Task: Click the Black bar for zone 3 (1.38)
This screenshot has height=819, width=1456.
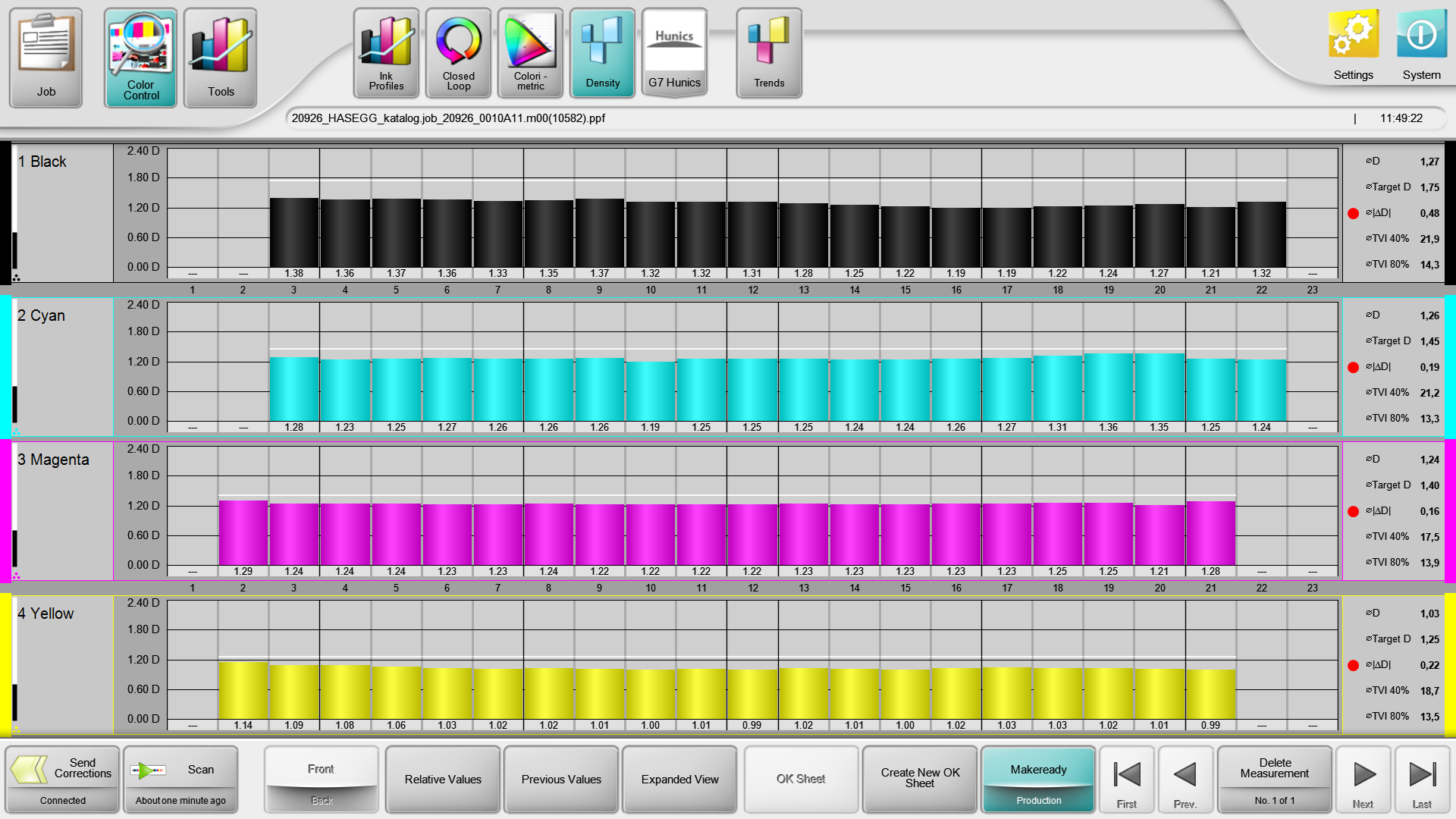Action: (293, 233)
